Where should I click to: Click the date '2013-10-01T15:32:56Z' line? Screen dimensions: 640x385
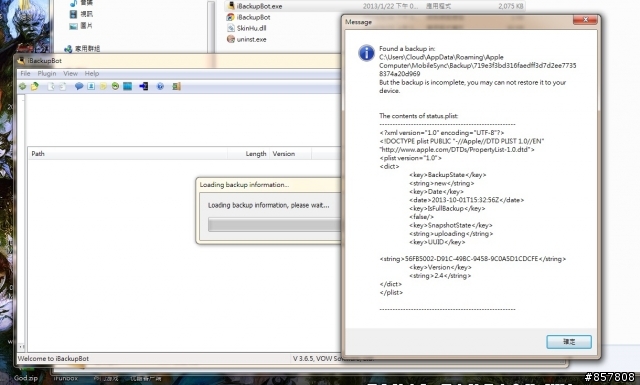(466, 200)
